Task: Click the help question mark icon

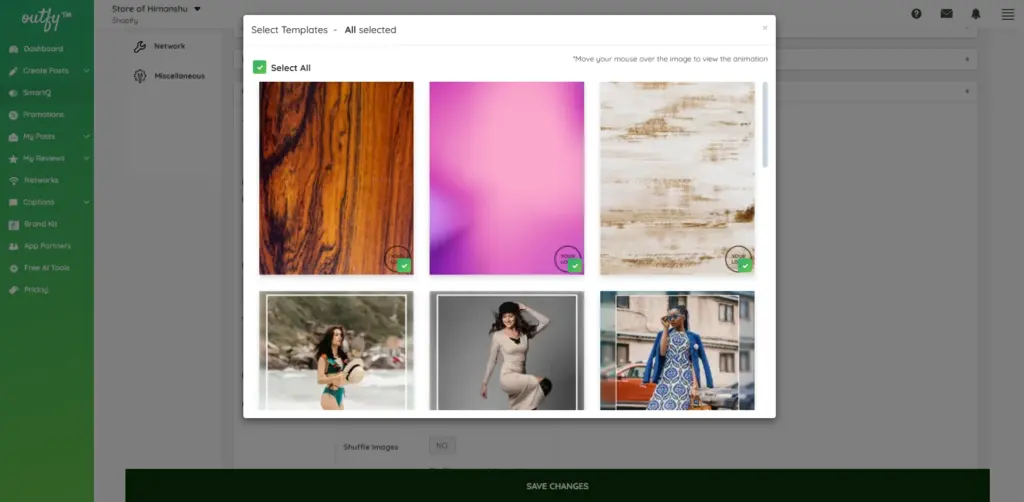Action: coord(916,14)
